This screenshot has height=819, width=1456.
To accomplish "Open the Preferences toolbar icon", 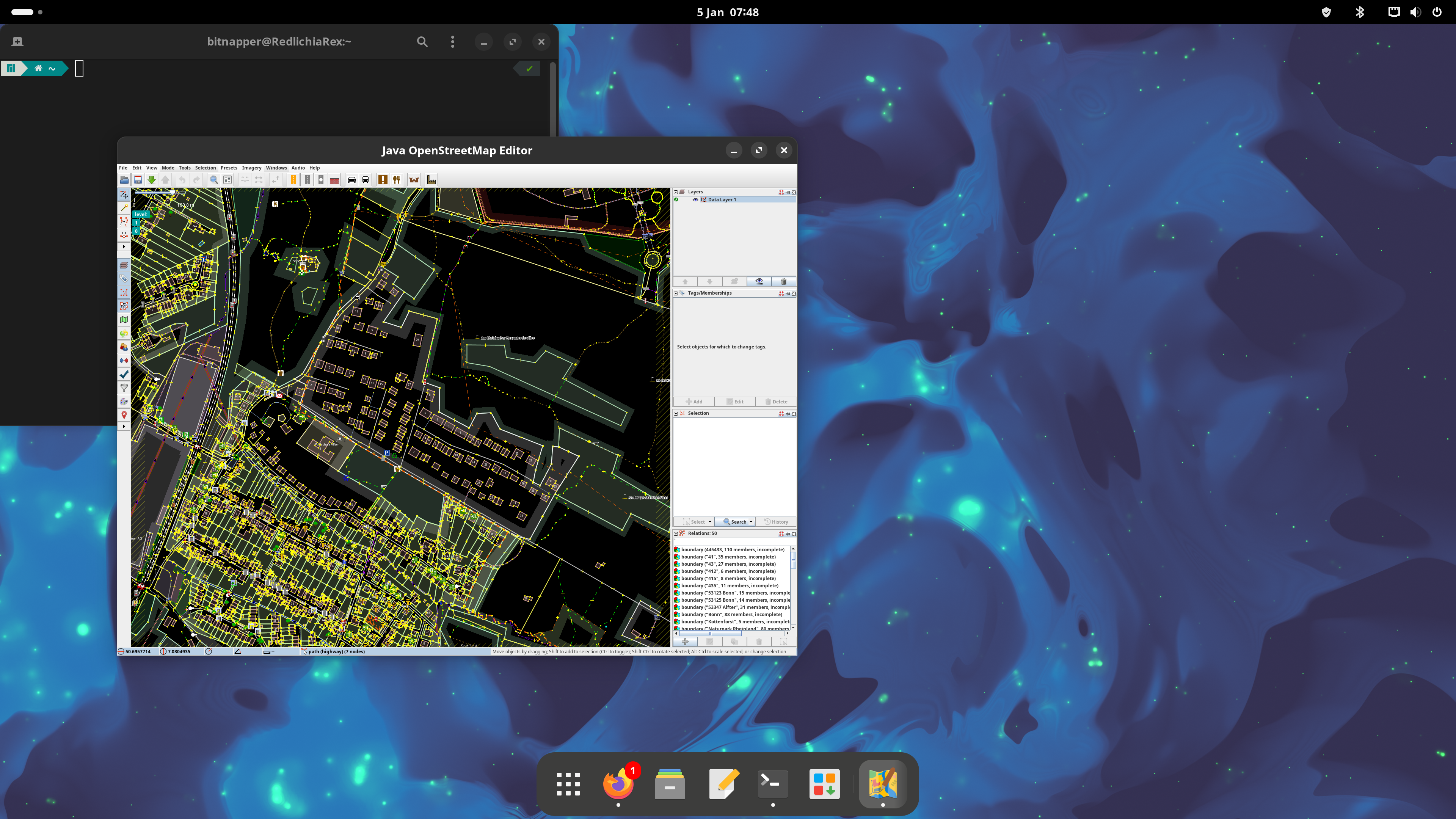I will click(x=227, y=180).
